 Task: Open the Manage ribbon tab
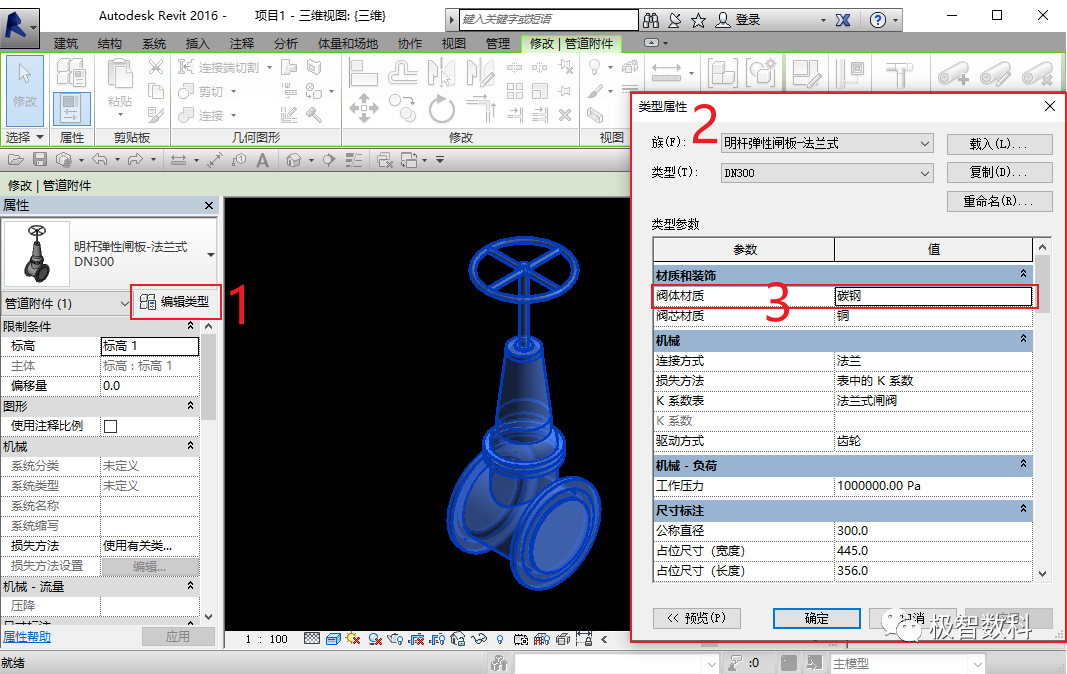click(x=497, y=44)
